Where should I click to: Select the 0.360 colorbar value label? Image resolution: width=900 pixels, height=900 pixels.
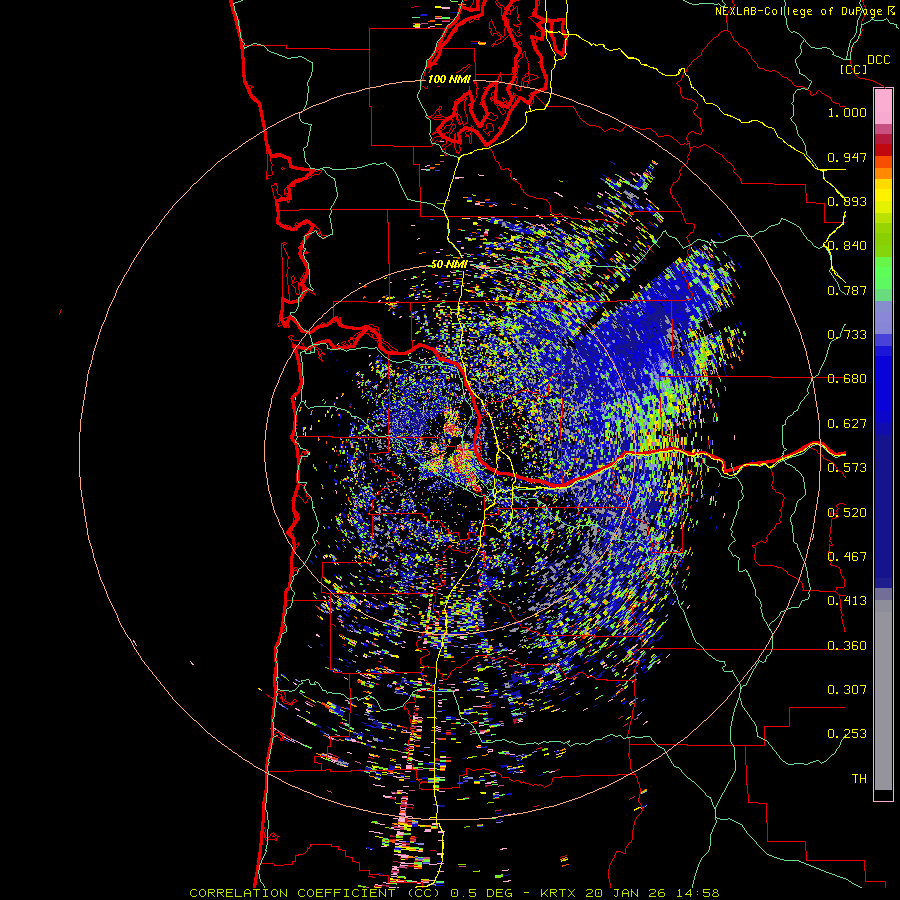pos(847,646)
